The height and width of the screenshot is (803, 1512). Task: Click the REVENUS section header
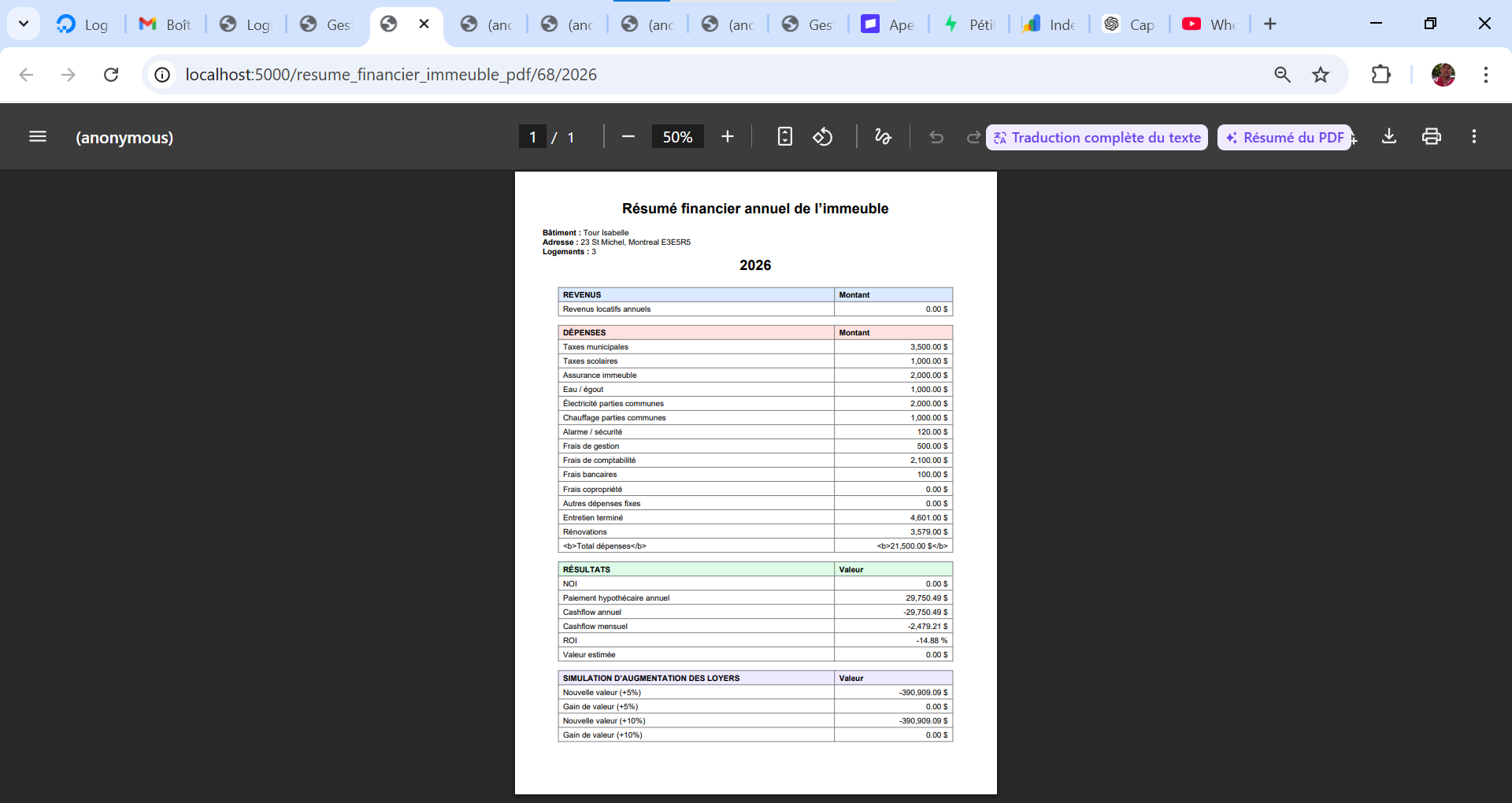[x=582, y=295]
